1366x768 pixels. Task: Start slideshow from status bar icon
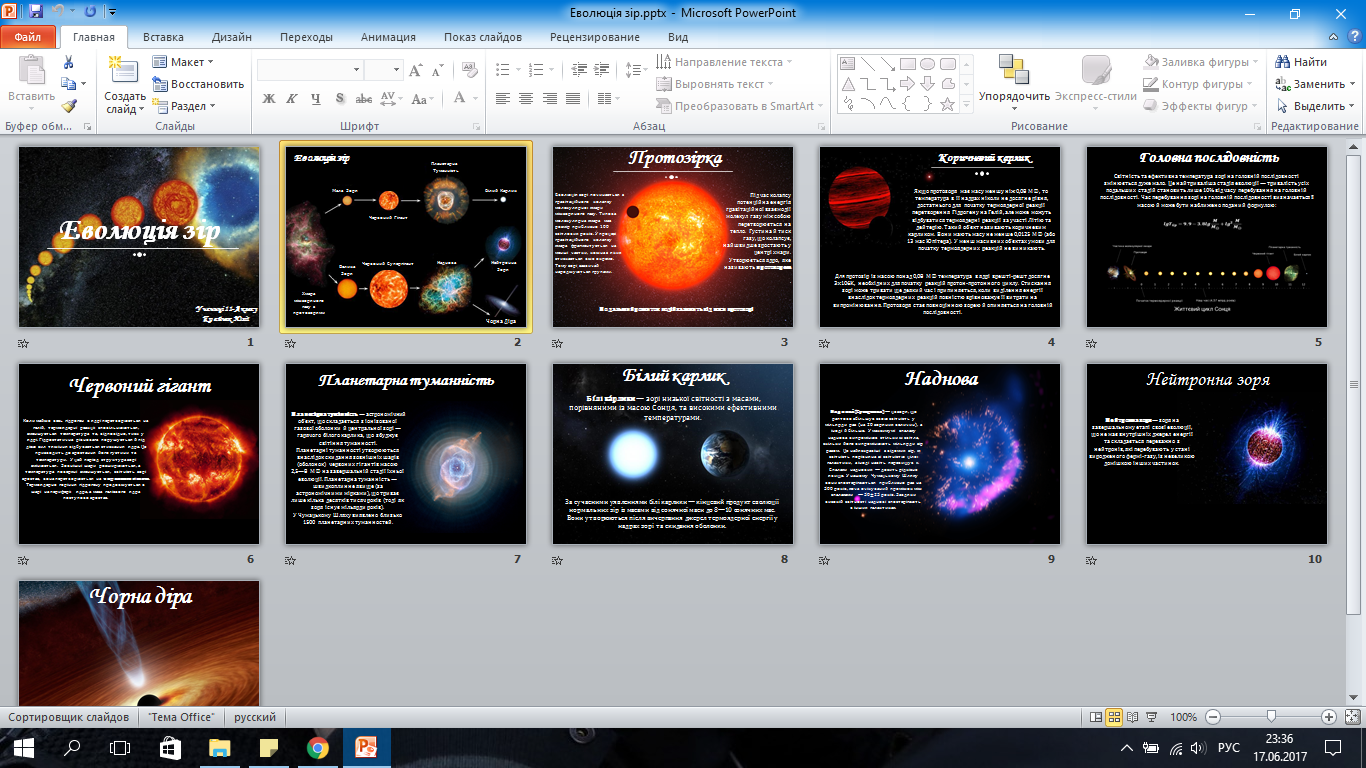point(1152,717)
